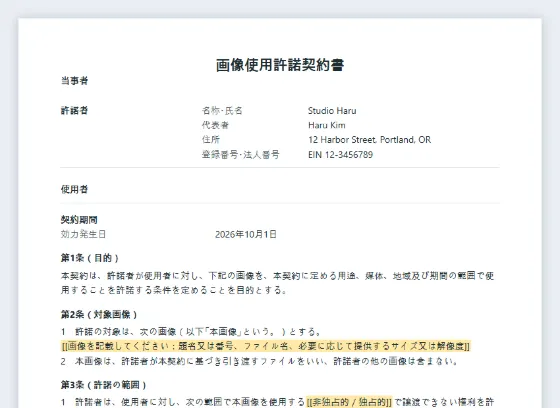Image resolution: width=560 pixels, height=408 pixels.
Task: Click the 許諾者 party label
Action: coord(74,110)
